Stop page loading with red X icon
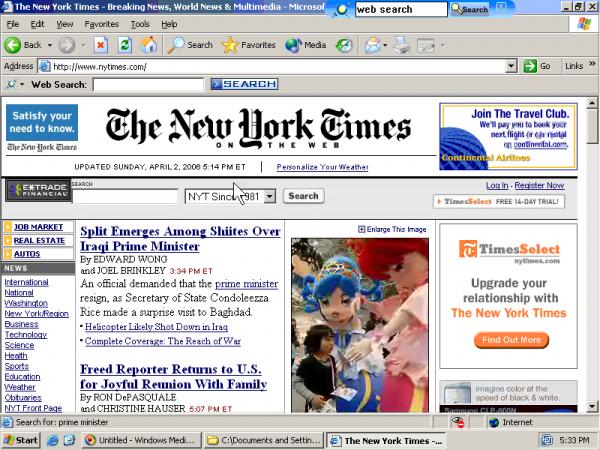This screenshot has height=450, width=600. [101, 45]
